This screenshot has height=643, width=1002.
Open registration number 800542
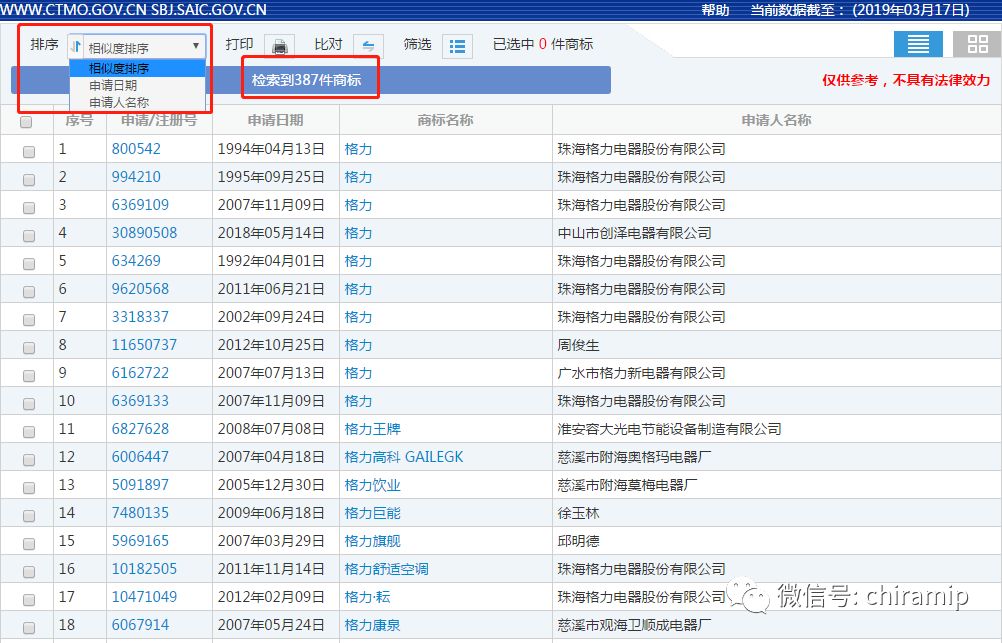pos(136,149)
